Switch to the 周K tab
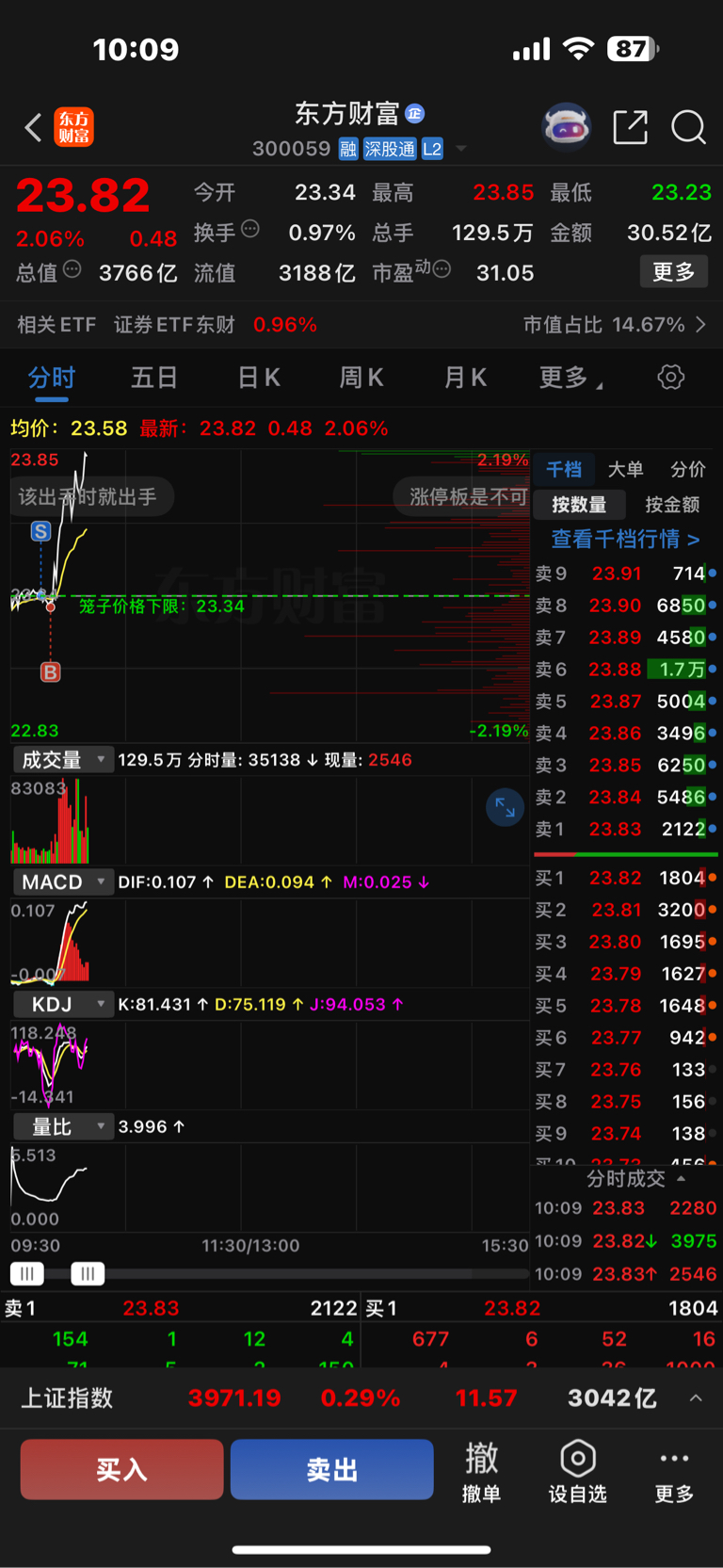Screen dimensions: 723x1568 (x=361, y=379)
